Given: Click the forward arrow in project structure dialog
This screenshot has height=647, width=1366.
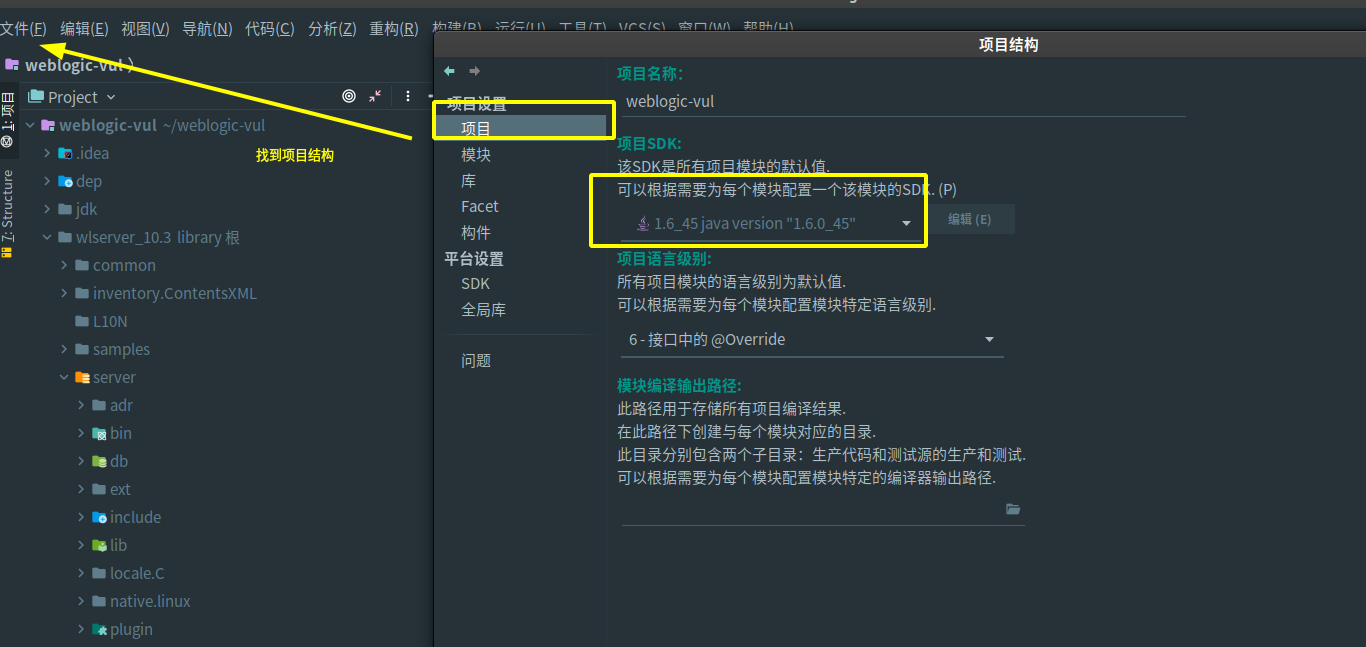Looking at the screenshot, I should [x=474, y=71].
